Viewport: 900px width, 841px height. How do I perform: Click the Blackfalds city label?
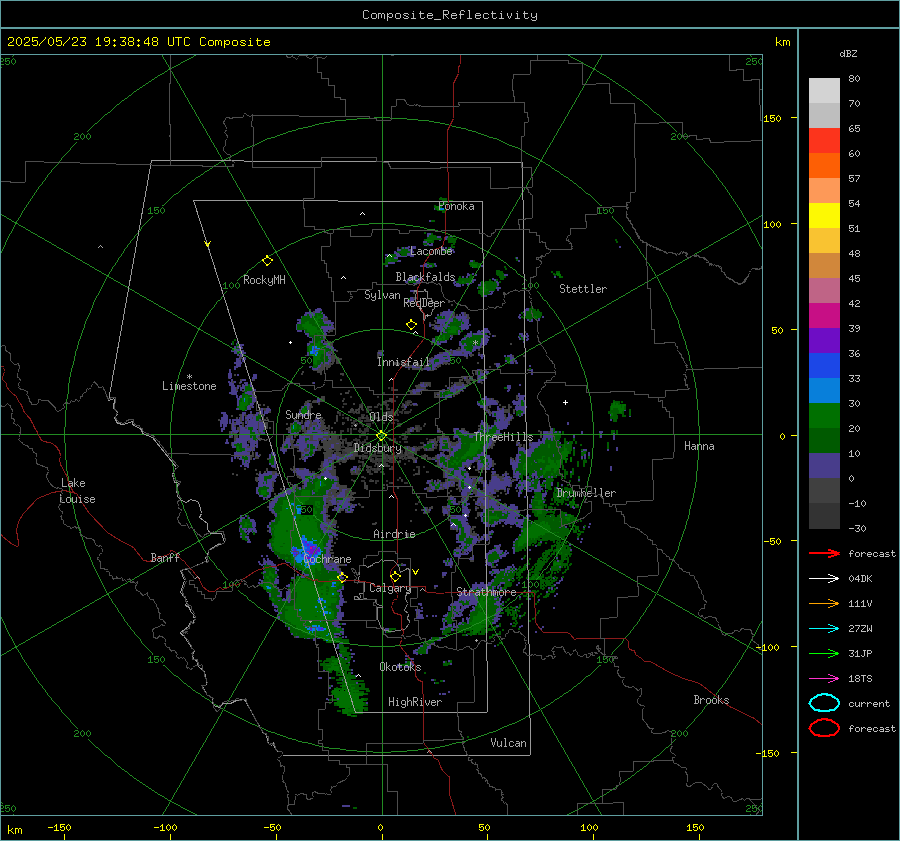click(x=425, y=277)
